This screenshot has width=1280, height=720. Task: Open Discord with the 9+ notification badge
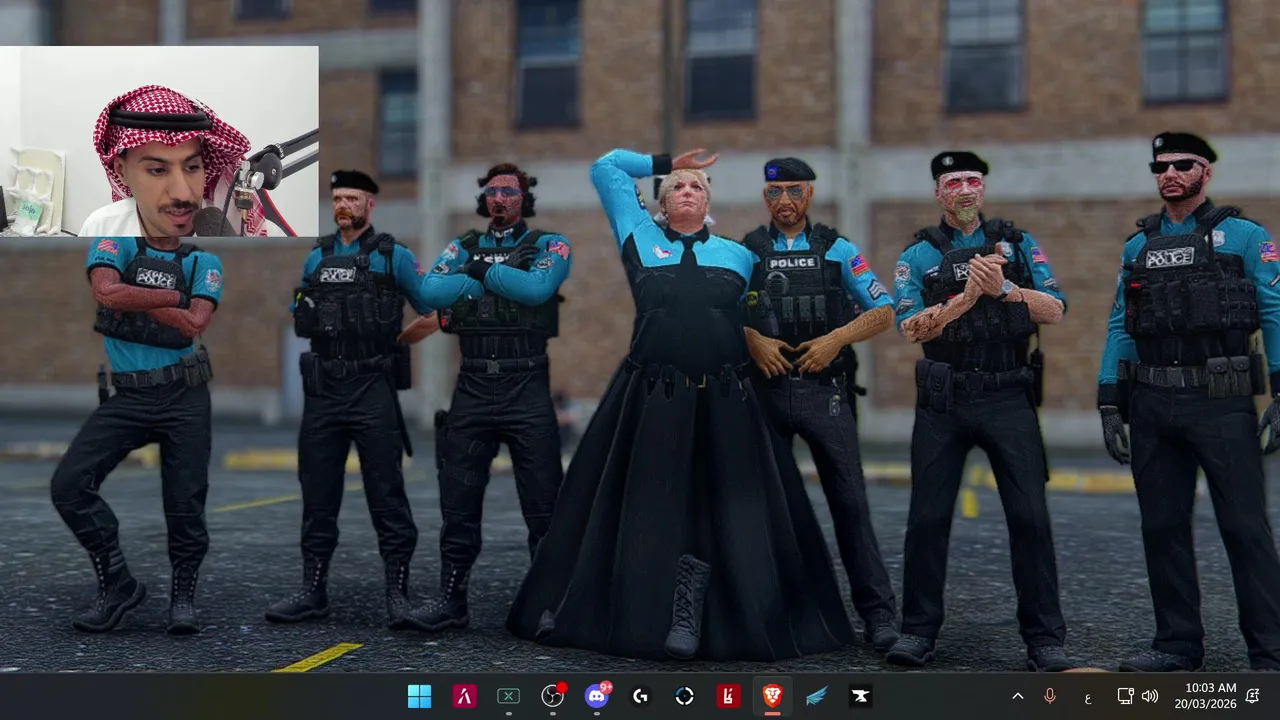pyautogui.click(x=597, y=696)
